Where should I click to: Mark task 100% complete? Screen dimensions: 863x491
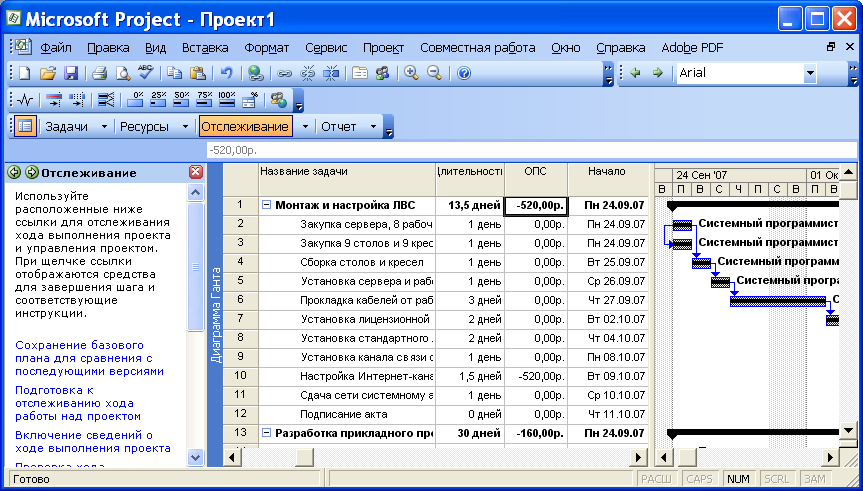click(227, 100)
